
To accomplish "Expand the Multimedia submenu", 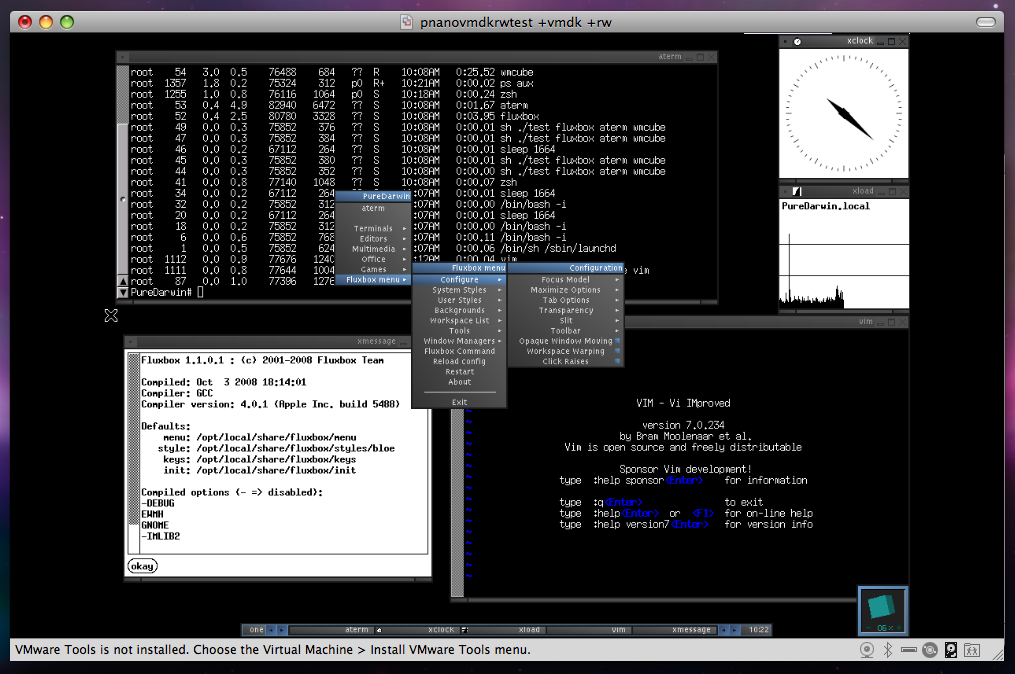I will tap(374, 249).
